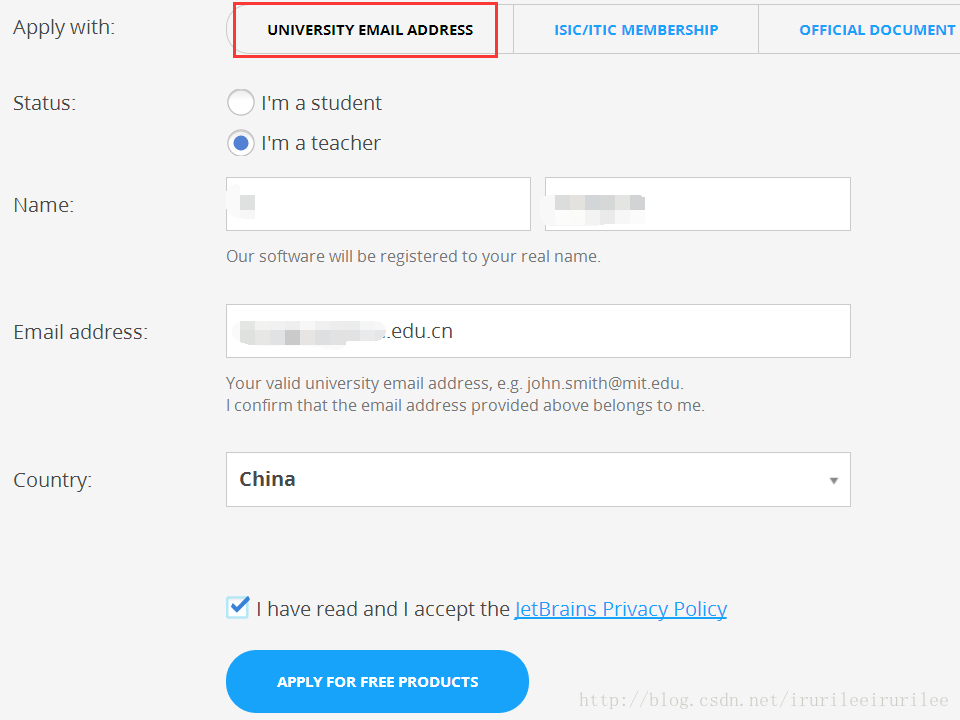The height and width of the screenshot is (720, 960).
Task: Click the "I'm a student" label text
Action: coord(321,103)
